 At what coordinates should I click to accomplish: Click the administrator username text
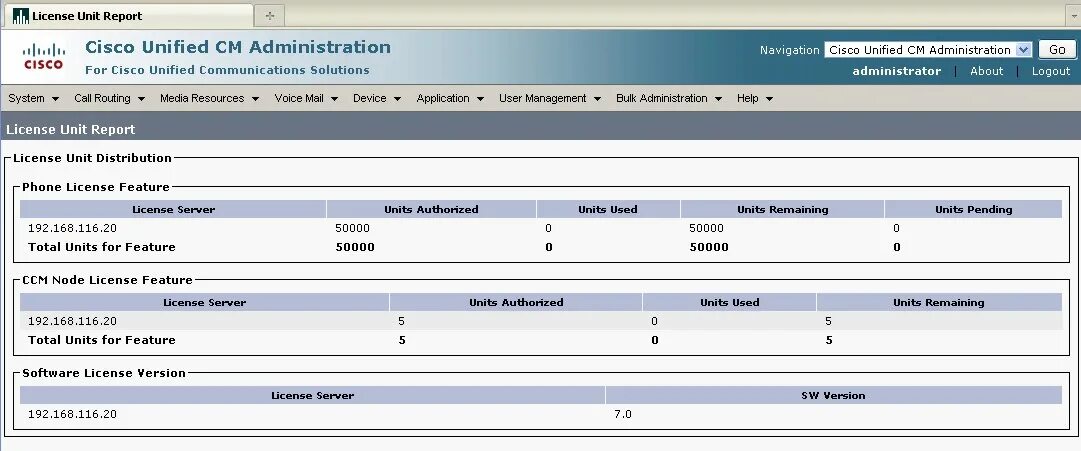coord(896,71)
